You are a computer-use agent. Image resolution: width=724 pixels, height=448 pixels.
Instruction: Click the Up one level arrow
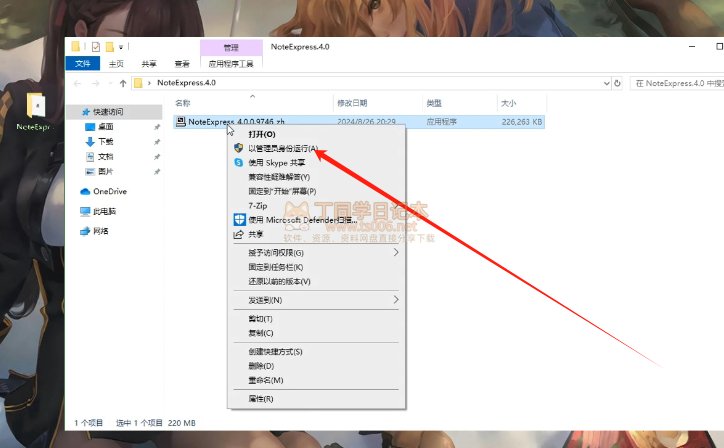pos(123,83)
